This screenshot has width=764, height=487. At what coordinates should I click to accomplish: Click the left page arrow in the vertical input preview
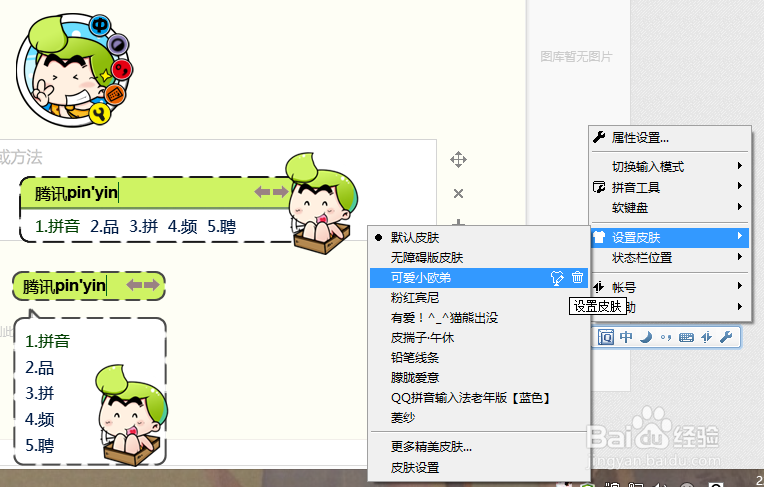pyautogui.click(x=134, y=285)
